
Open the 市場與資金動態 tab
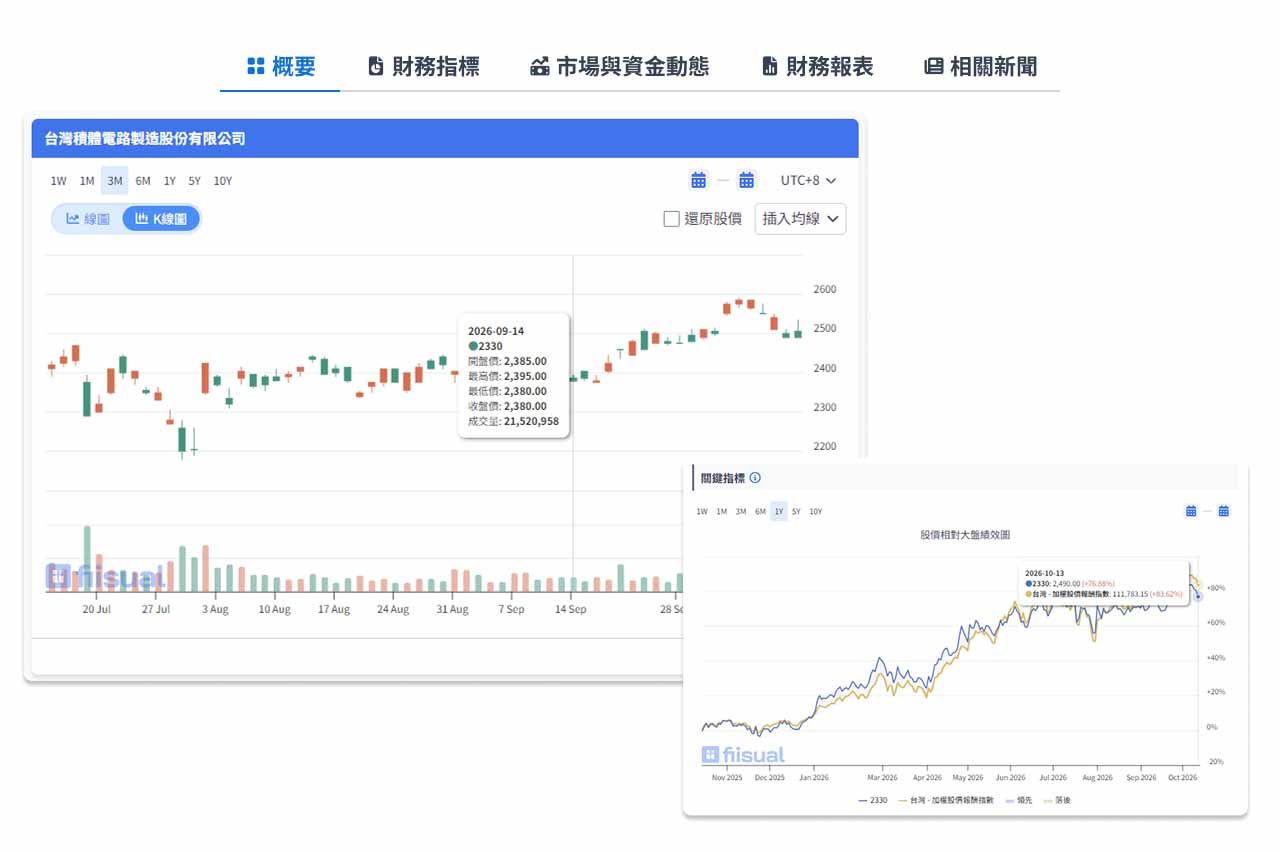click(619, 67)
